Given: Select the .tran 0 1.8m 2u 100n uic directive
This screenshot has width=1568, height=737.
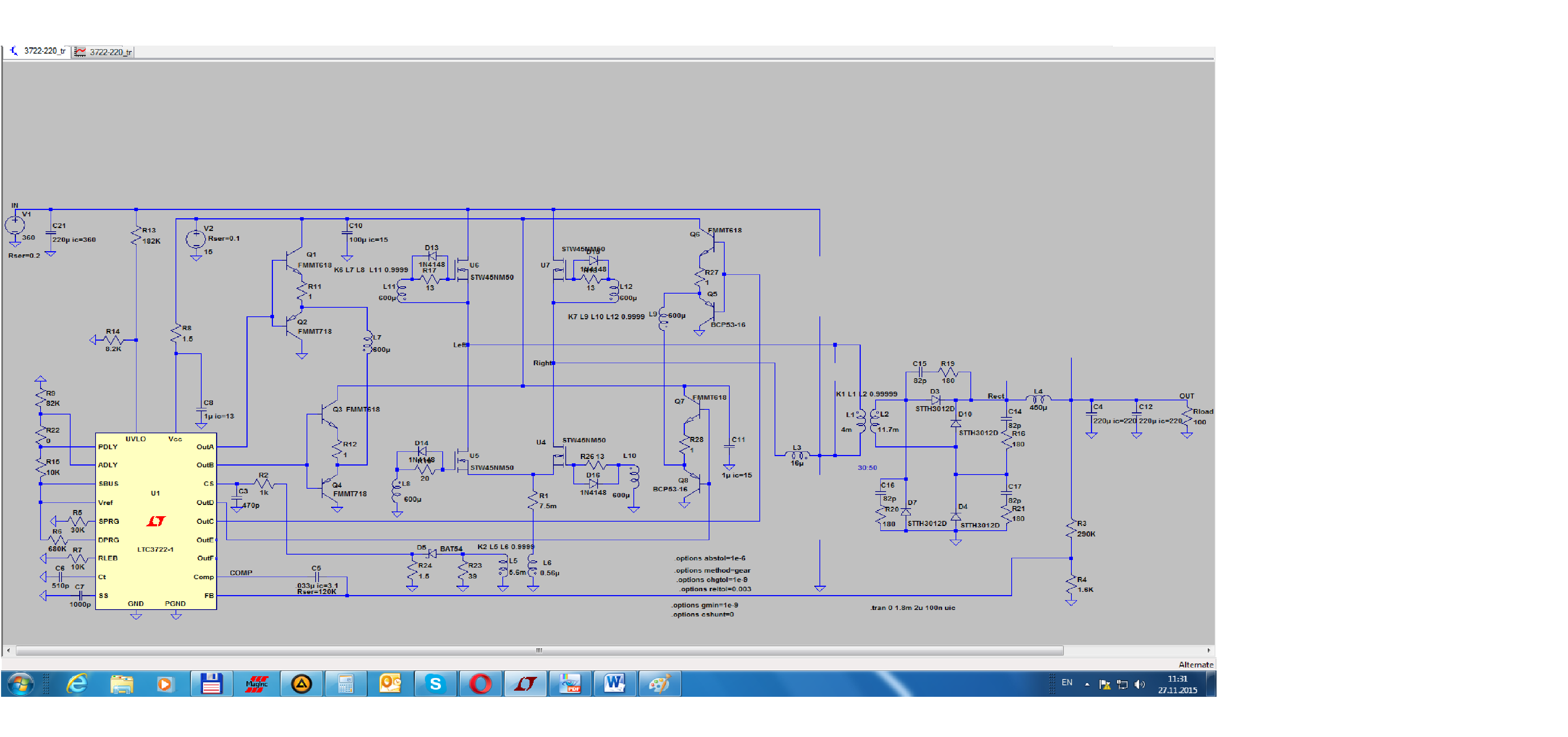Looking at the screenshot, I should pyautogui.click(x=912, y=607).
